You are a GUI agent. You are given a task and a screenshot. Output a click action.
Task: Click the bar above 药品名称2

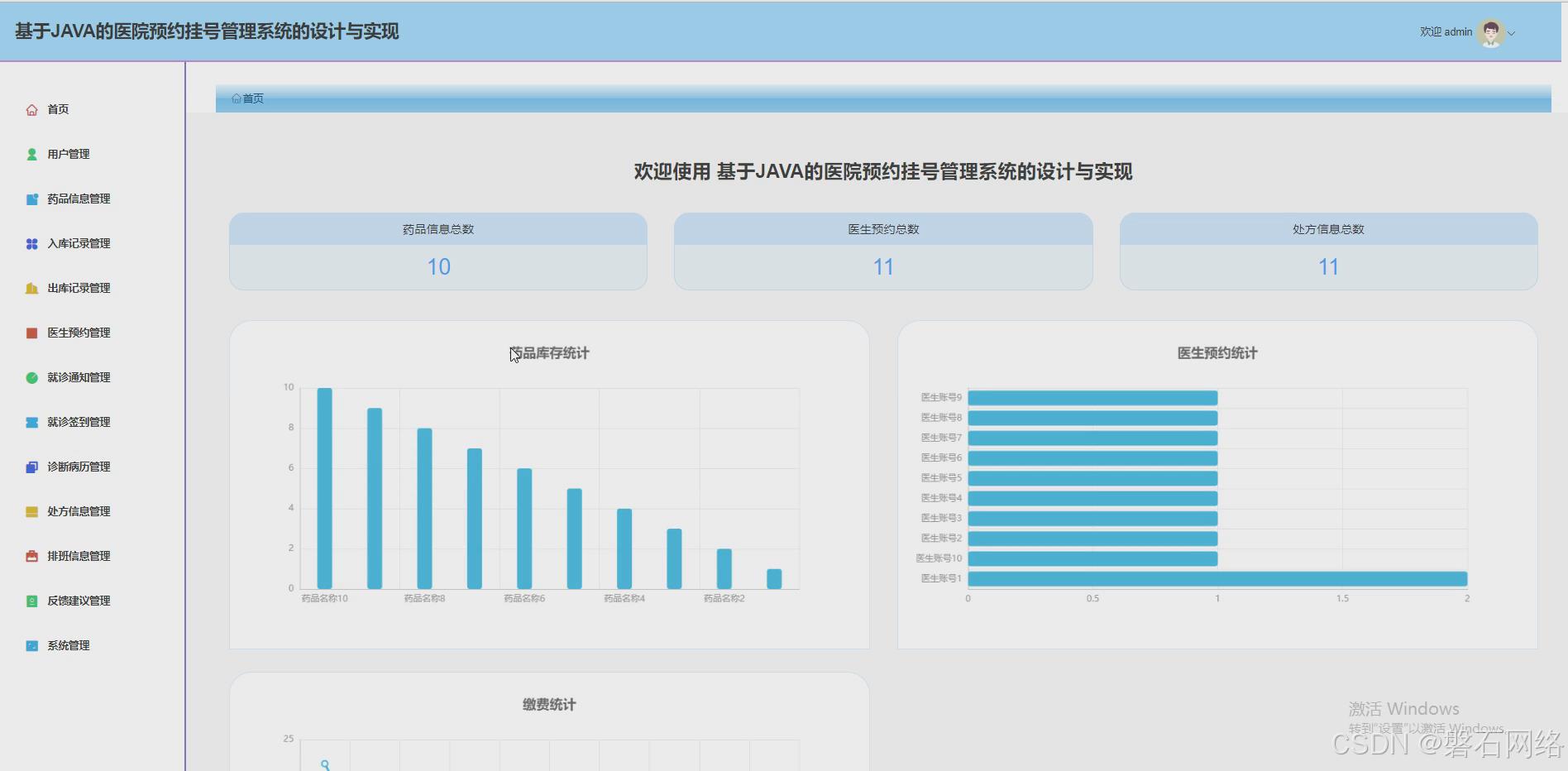tap(724, 568)
